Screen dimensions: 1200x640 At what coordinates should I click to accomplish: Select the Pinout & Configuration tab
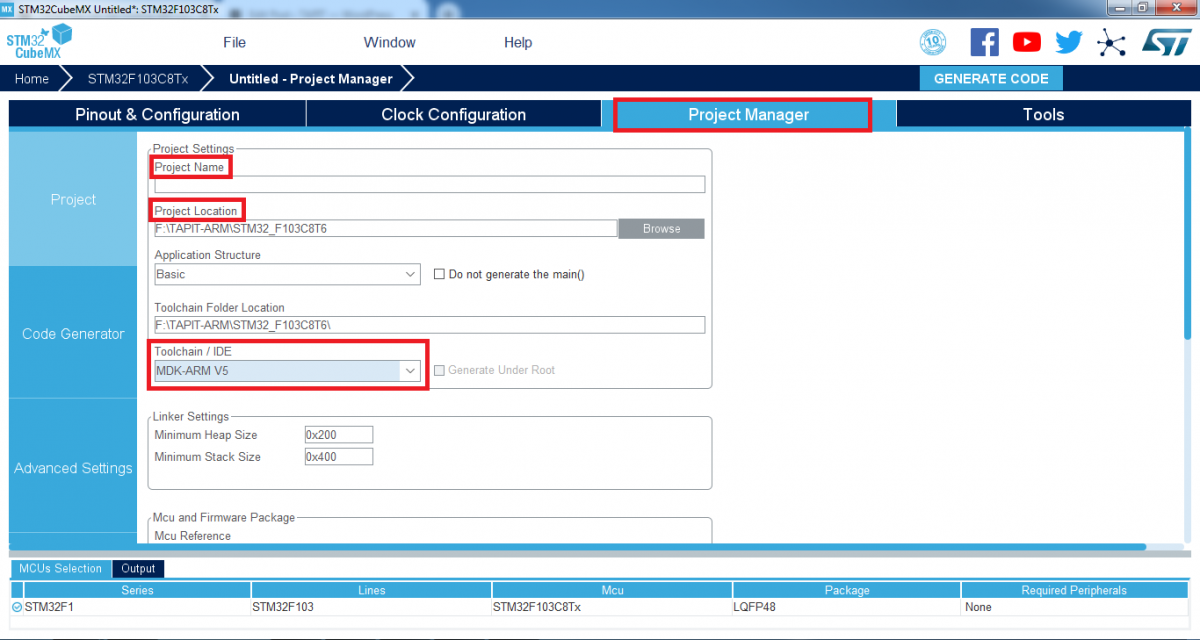[157, 115]
